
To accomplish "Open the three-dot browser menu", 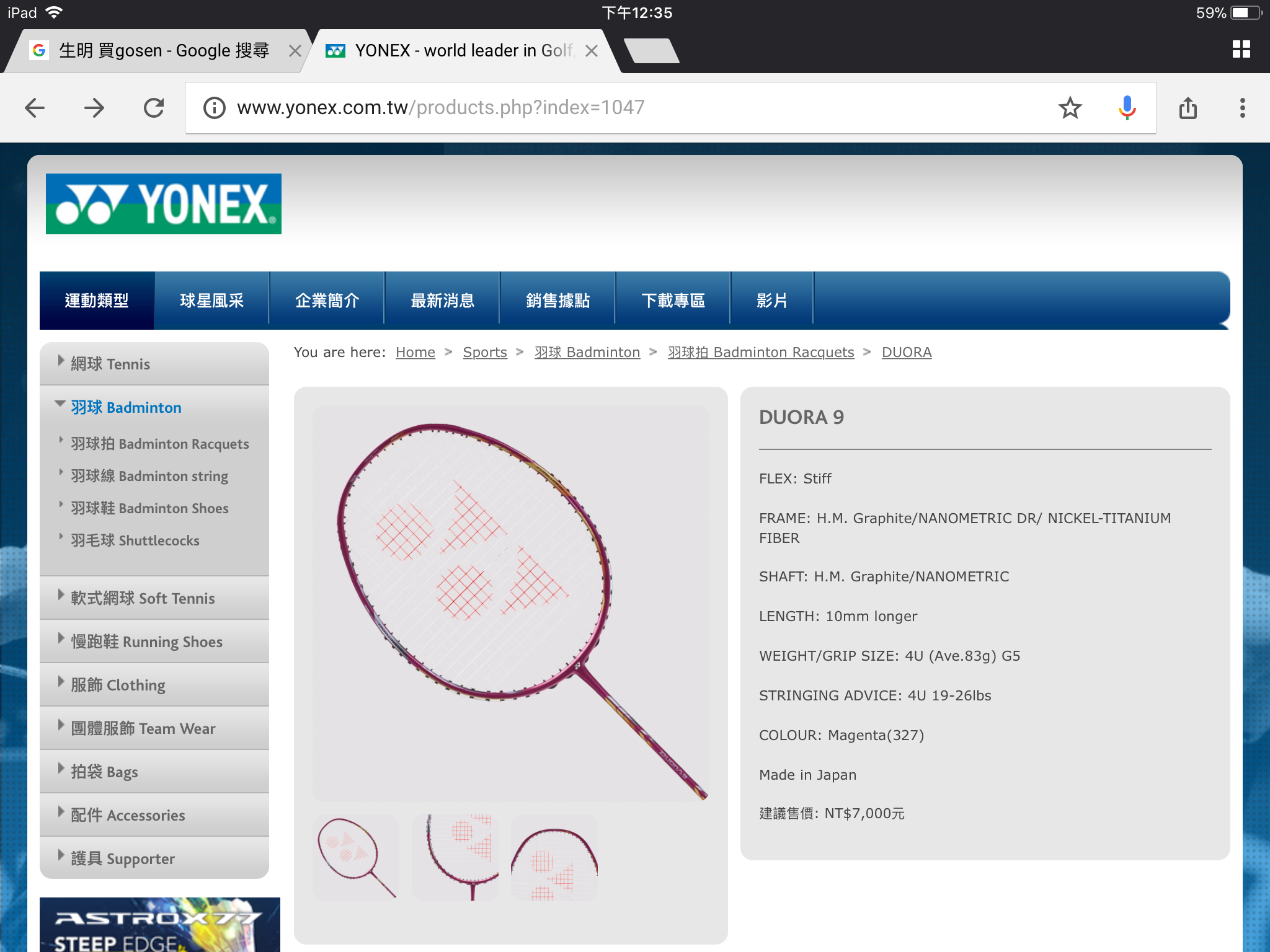I will [x=1242, y=108].
